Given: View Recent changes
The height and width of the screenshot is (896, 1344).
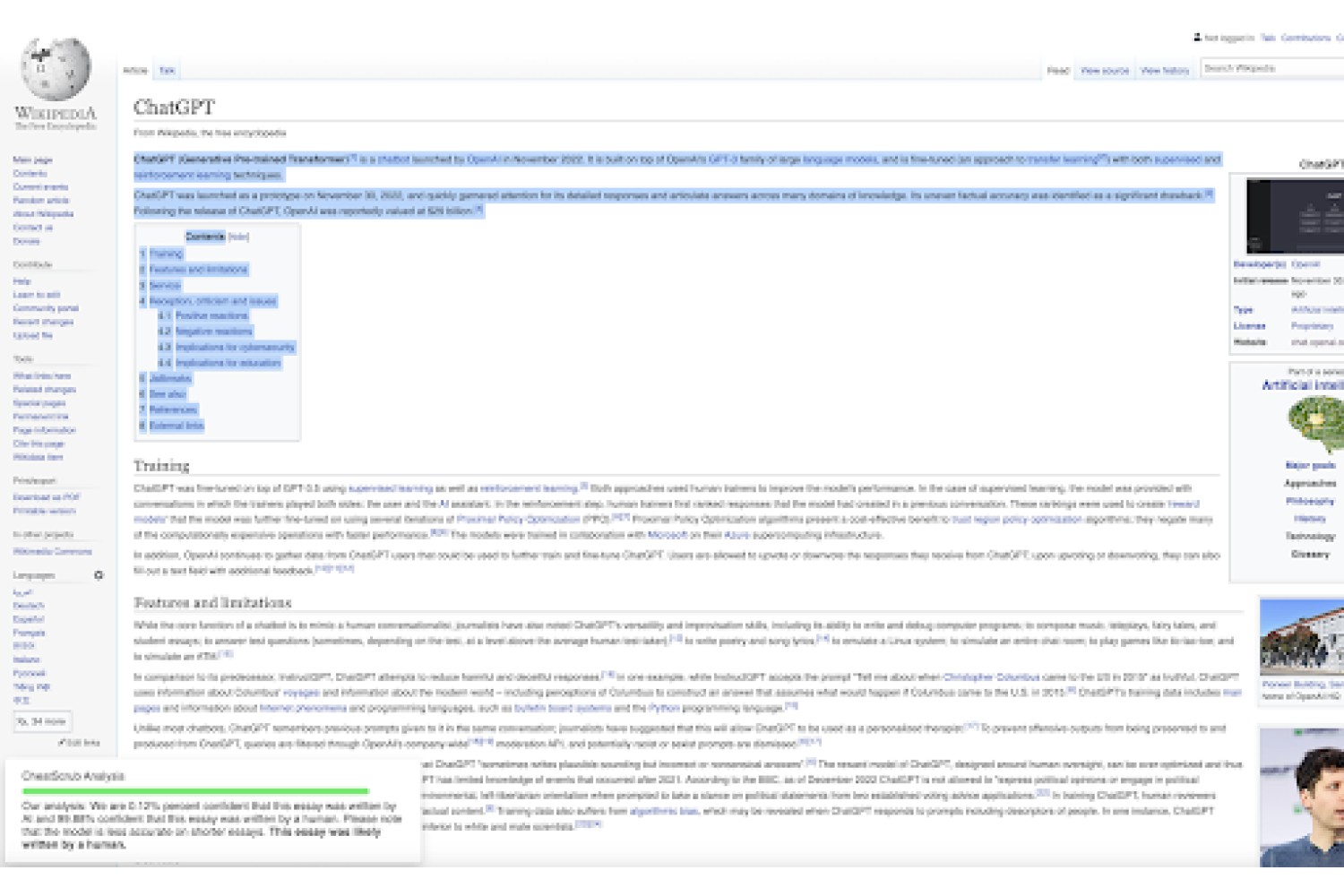Looking at the screenshot, I should (43, 321).
